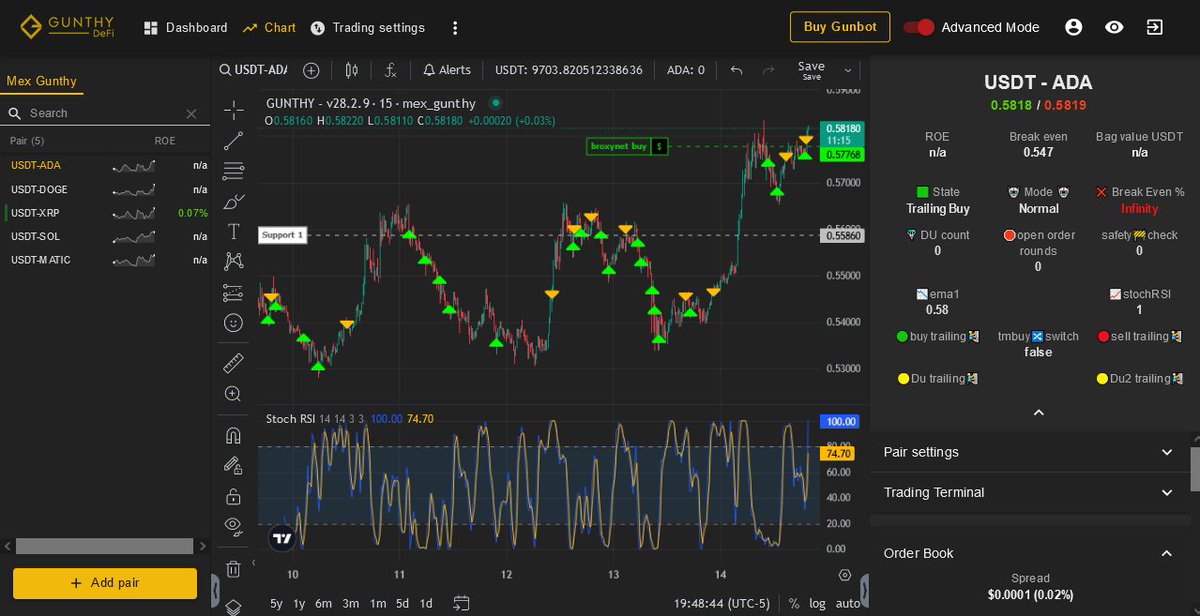Open the three-dot overflow menu
Screen dimensions: 1200x616
(x=455, y=28)
